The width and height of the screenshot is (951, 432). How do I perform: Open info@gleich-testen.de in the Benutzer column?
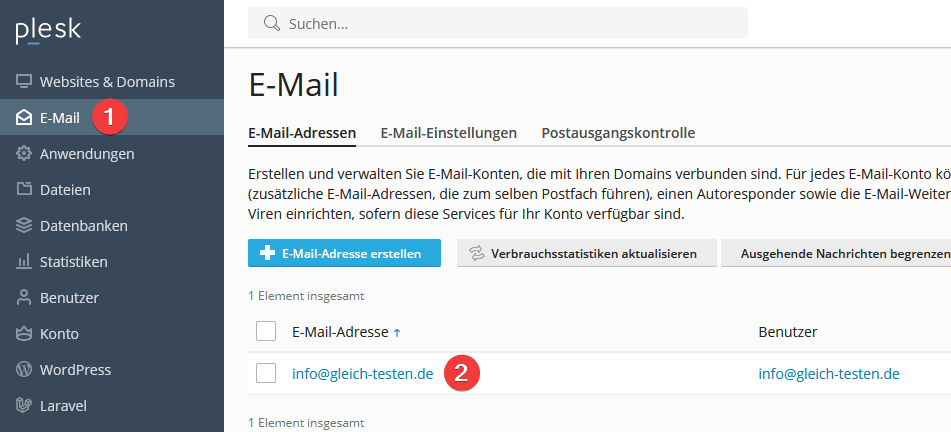(x=829, y=374)
